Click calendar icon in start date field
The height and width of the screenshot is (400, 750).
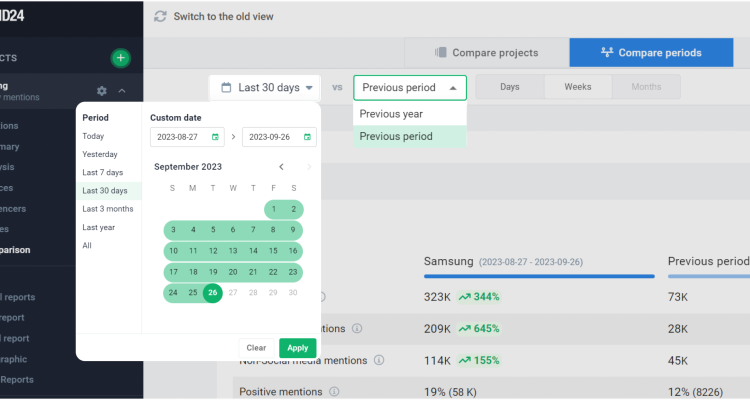pos(216,137)
